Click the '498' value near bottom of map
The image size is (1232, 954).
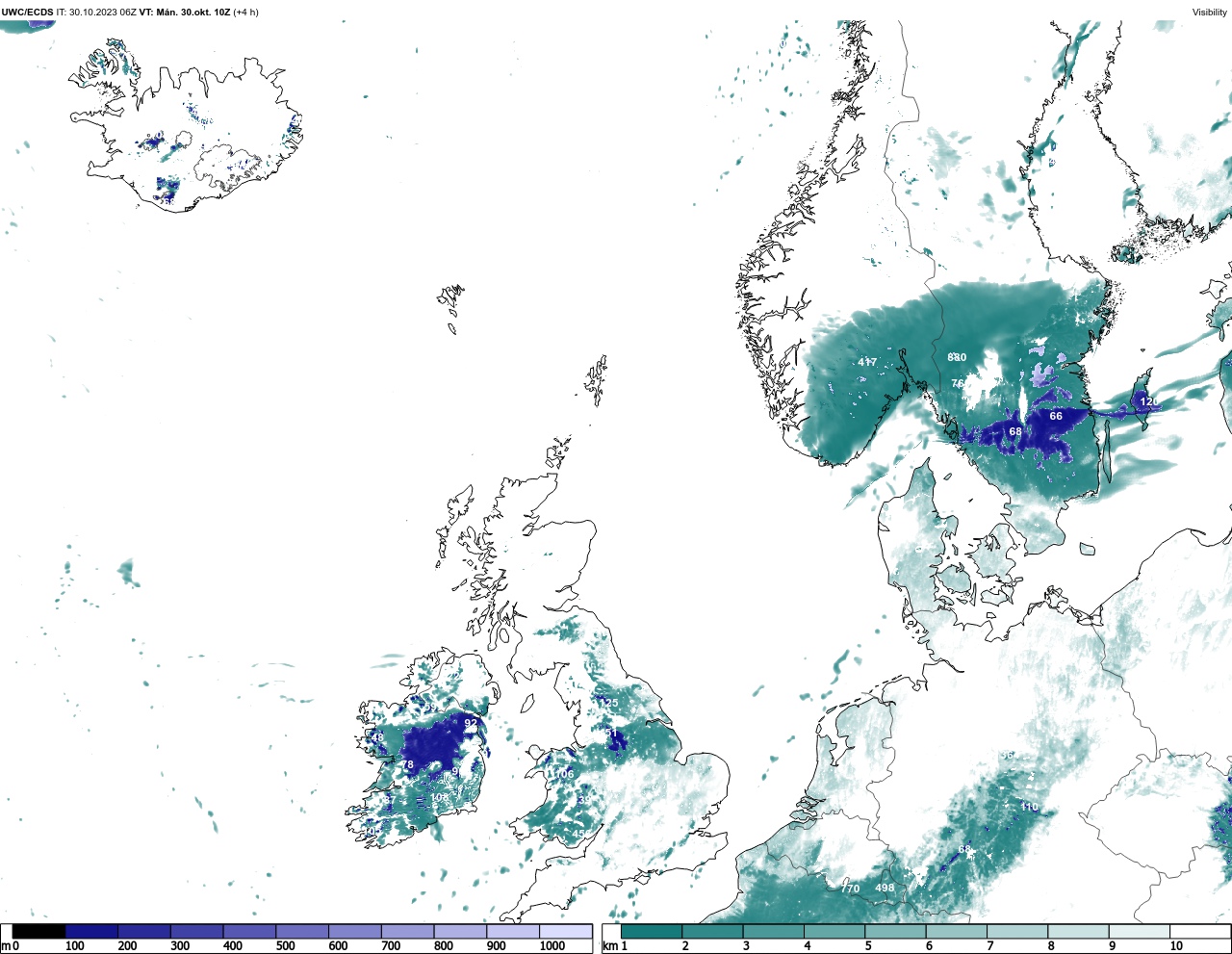885,888
